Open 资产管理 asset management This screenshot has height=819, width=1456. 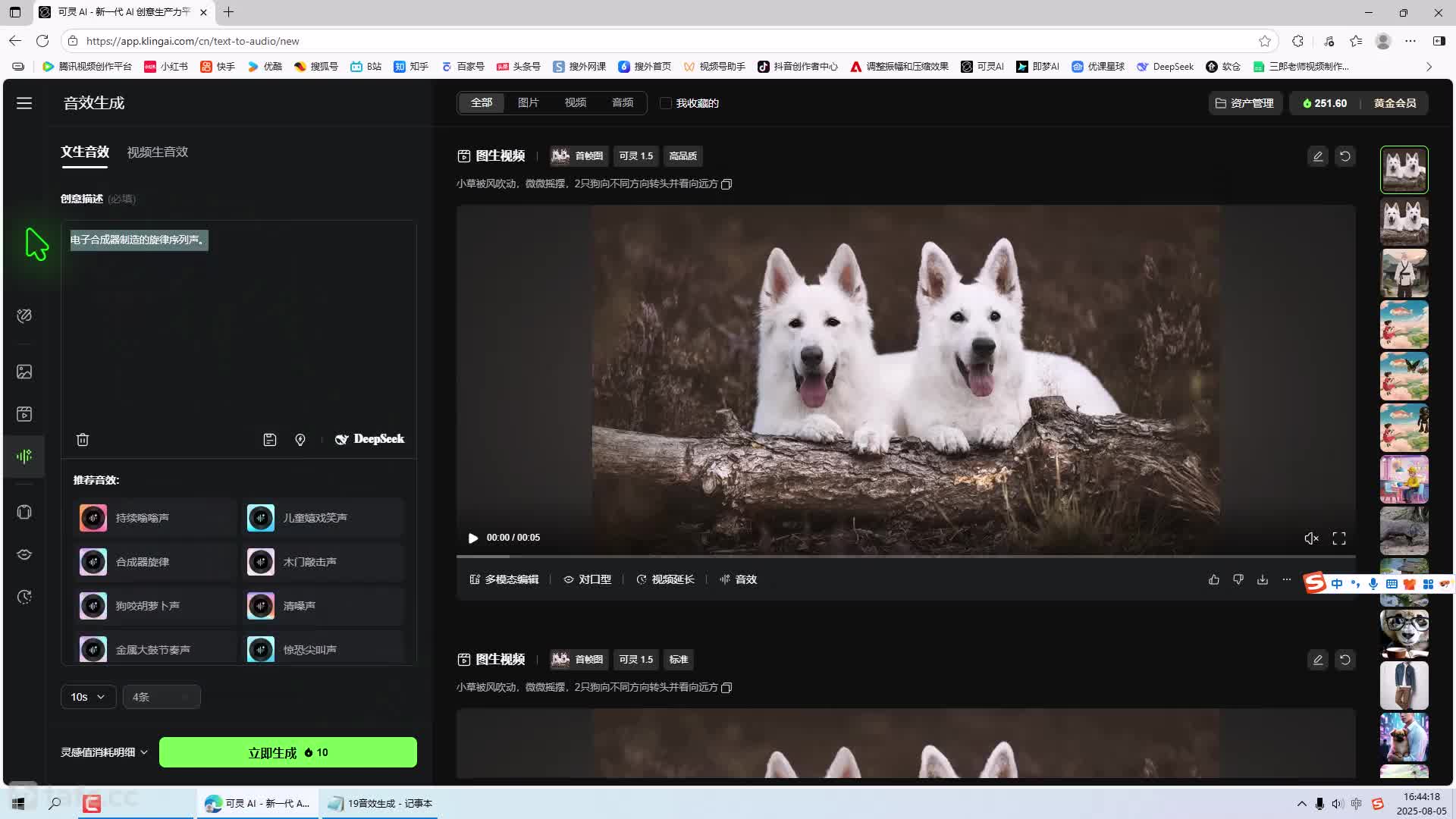[1244, 103]
